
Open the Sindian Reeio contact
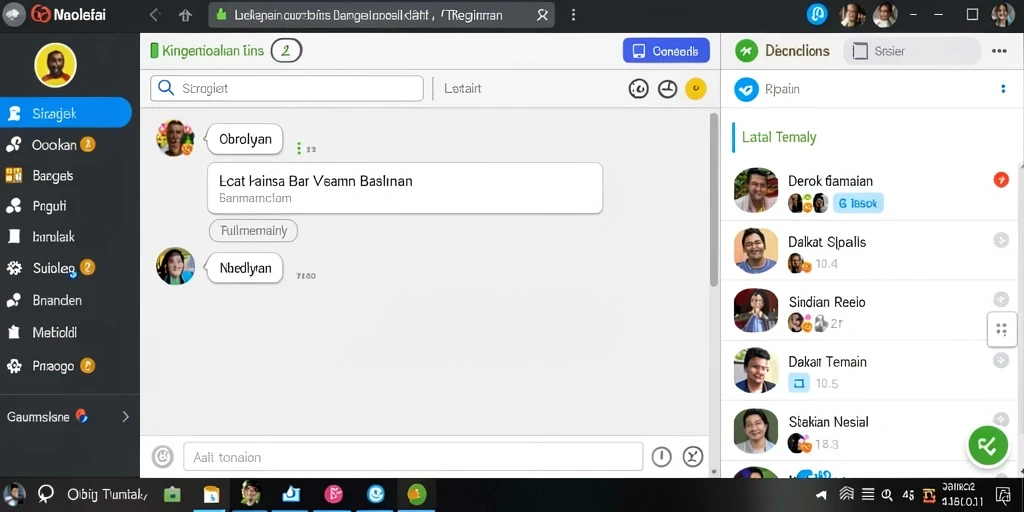coord(871,310)
